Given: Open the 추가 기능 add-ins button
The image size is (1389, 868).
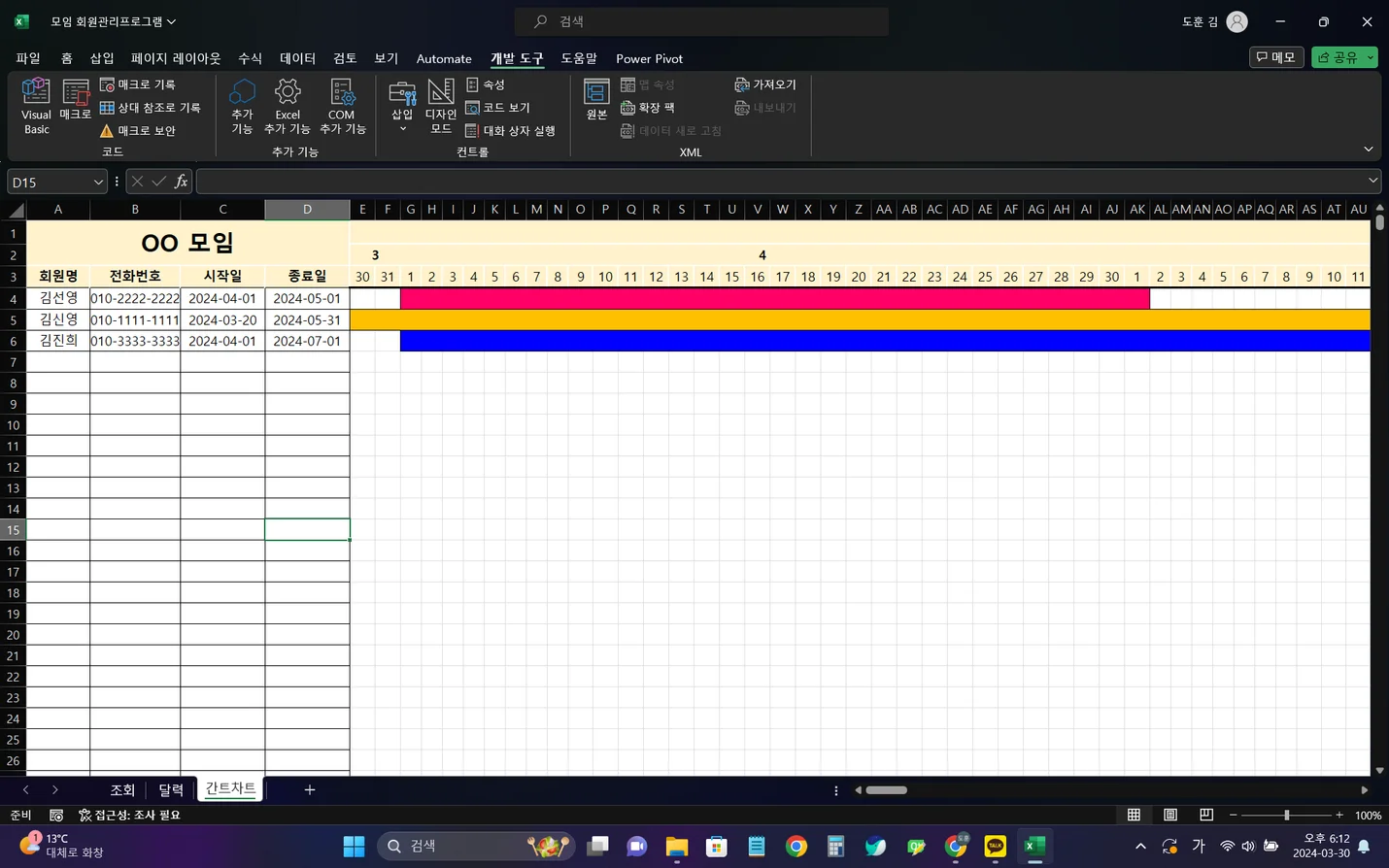Looking at the screenshot, I should (242, 107).
